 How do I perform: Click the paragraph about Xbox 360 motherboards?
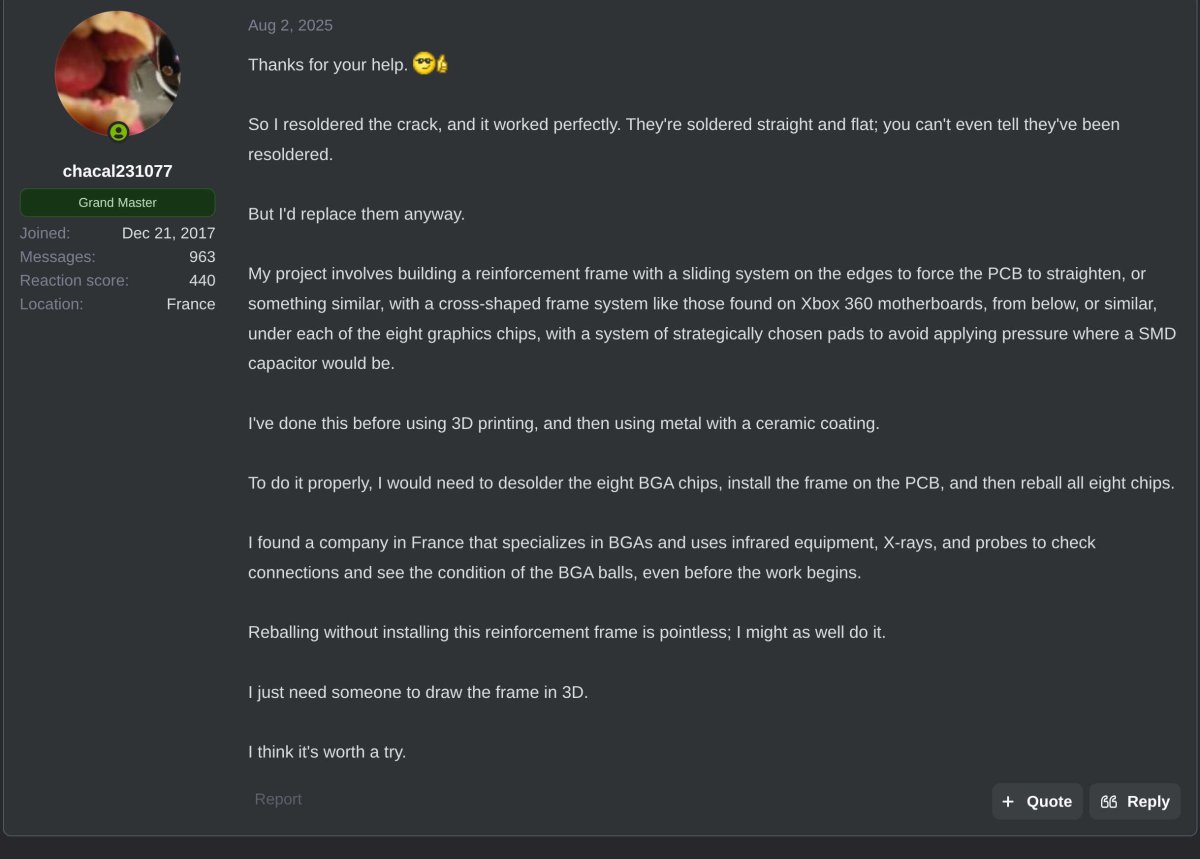712,318
